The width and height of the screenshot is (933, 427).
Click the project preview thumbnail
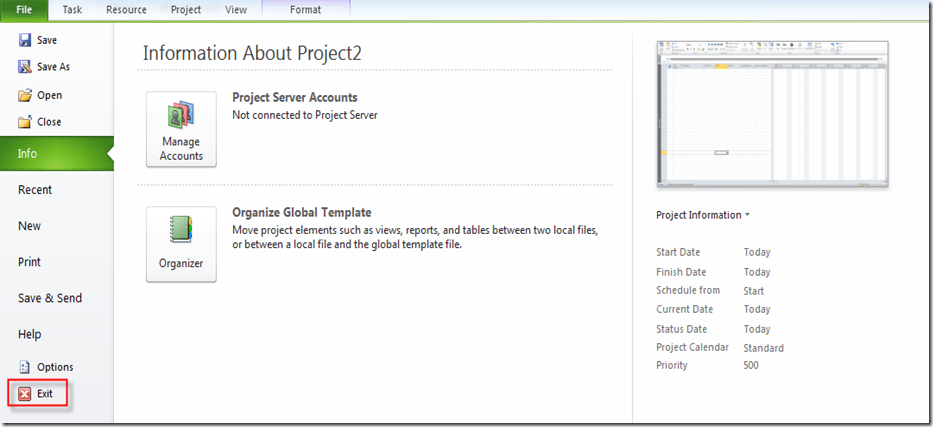click(x=771, y=114)
